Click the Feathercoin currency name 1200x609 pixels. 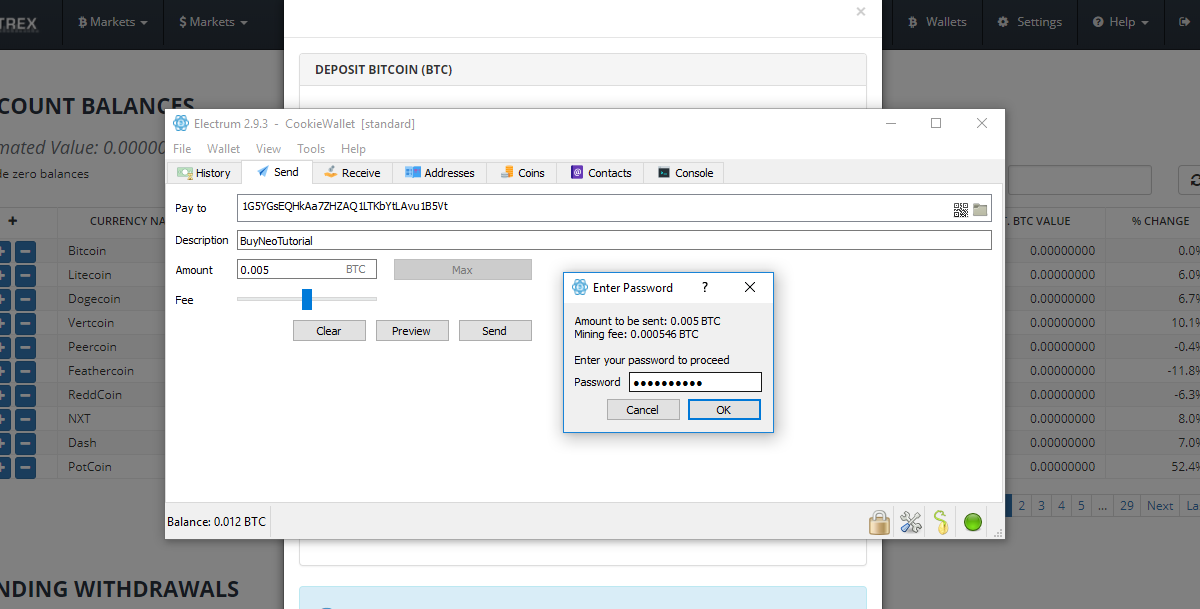coord(101,371)
